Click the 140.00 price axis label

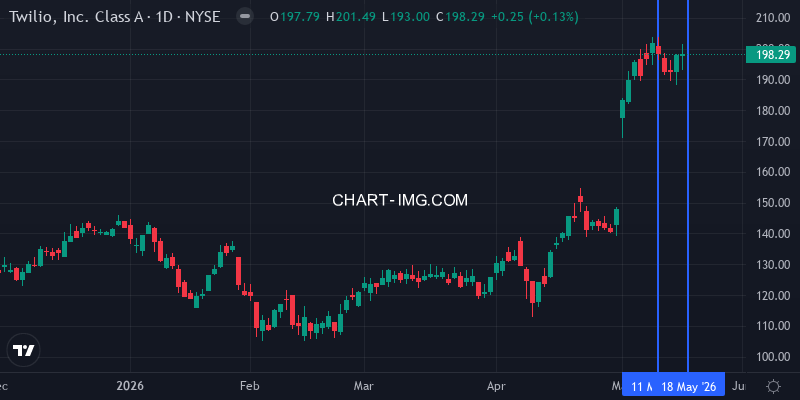(773, 234)
